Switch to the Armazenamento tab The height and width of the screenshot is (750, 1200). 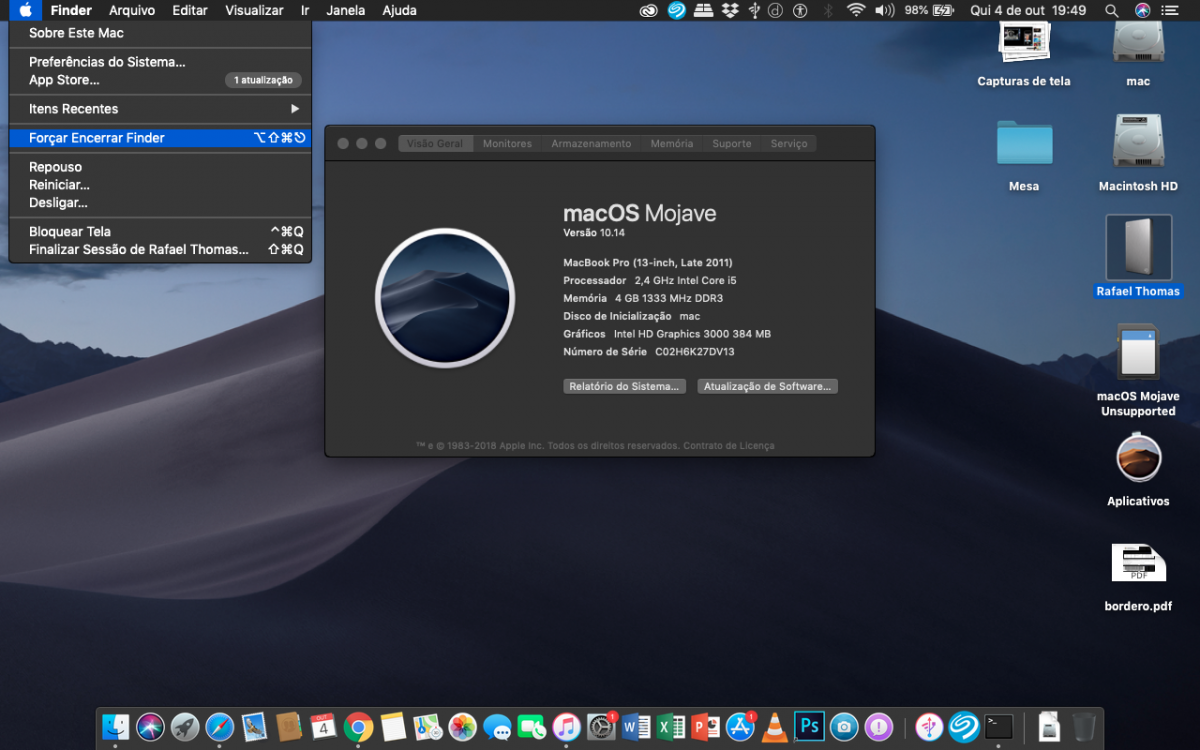[x=591, y=144]
